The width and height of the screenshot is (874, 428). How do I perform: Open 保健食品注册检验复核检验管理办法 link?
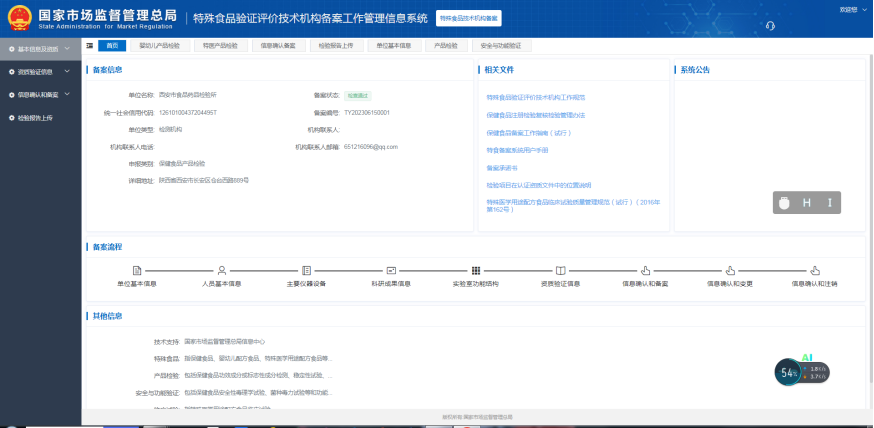(x=536, y=115)
